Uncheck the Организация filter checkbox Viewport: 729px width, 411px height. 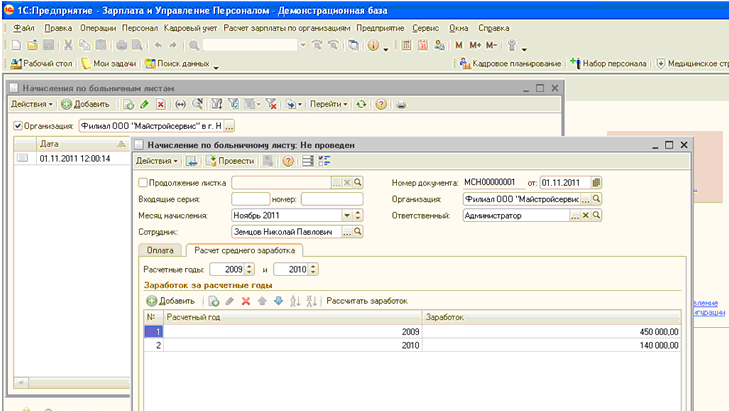18,126
